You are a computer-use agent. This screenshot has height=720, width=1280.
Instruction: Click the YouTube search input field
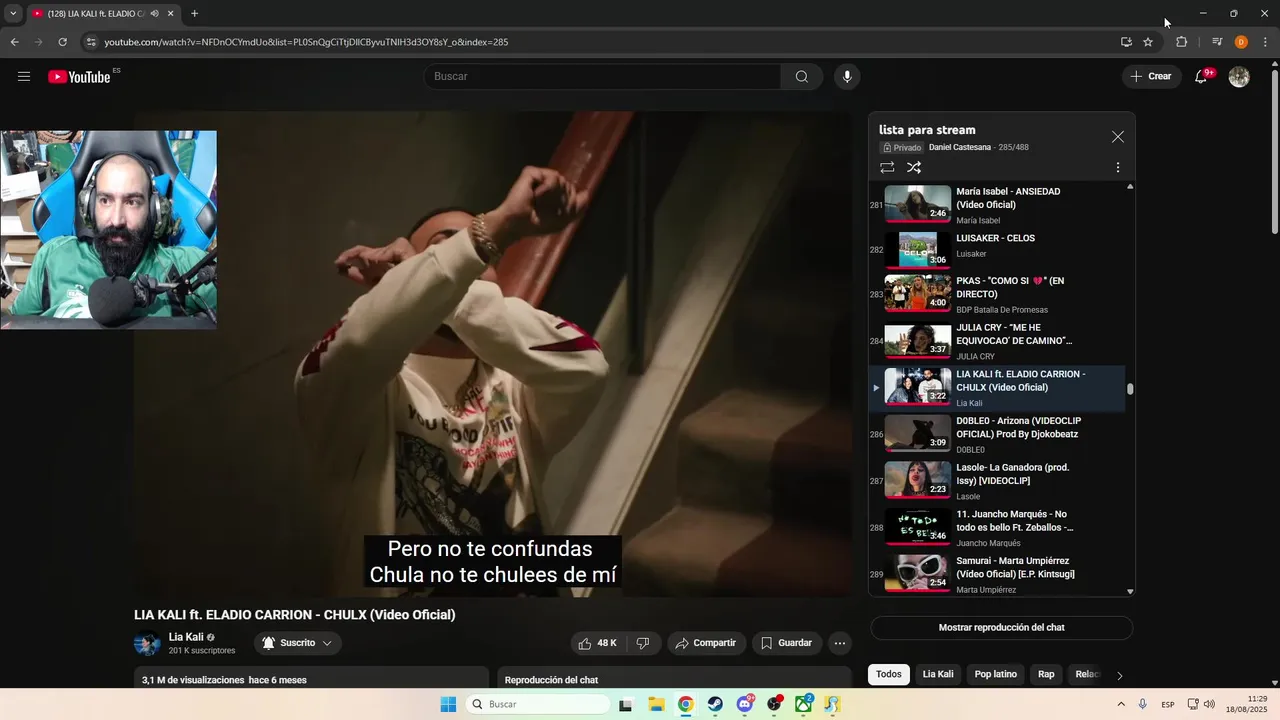pos(602,77)
